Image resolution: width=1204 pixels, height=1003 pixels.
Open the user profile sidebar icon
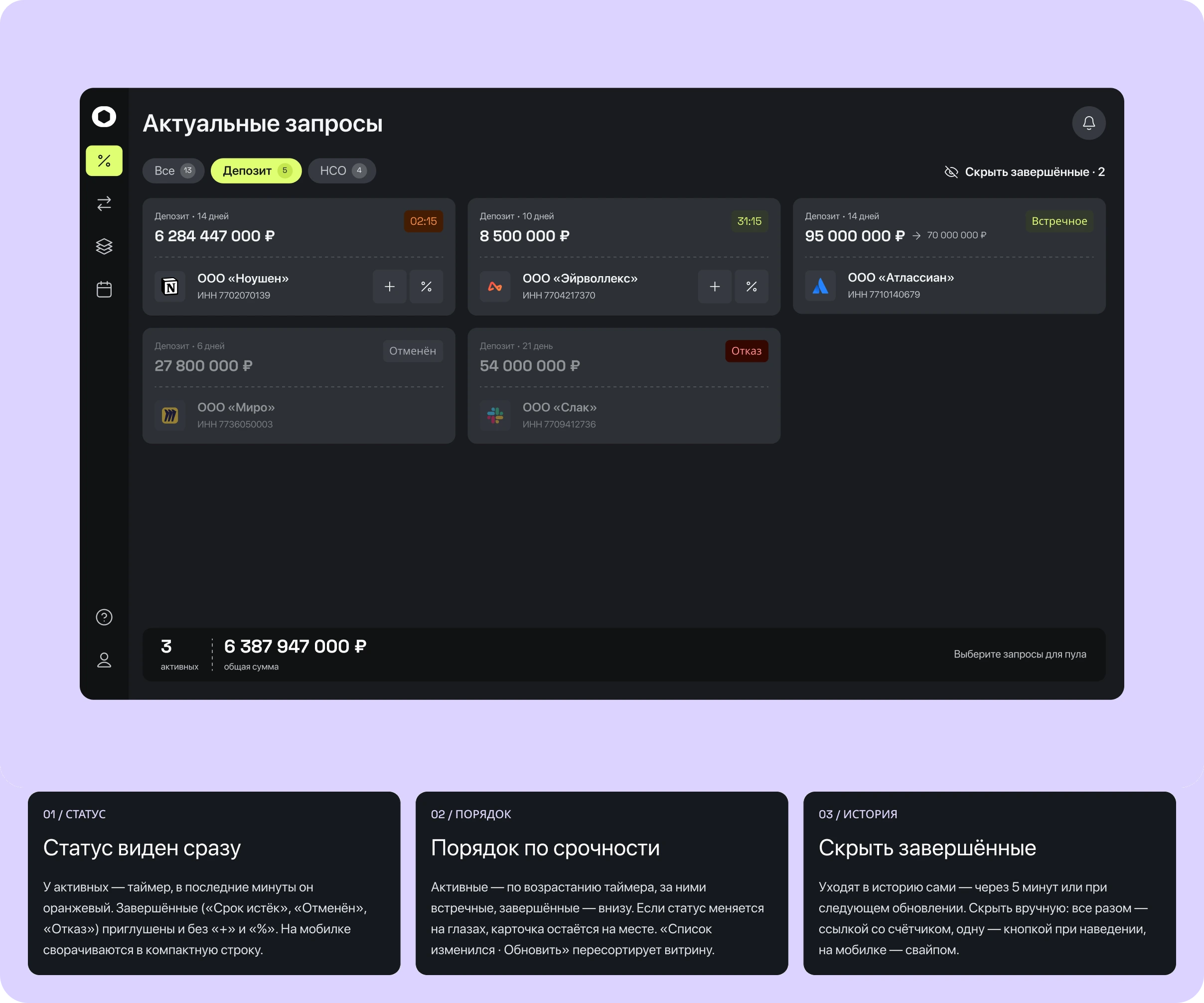coord(104,660)
